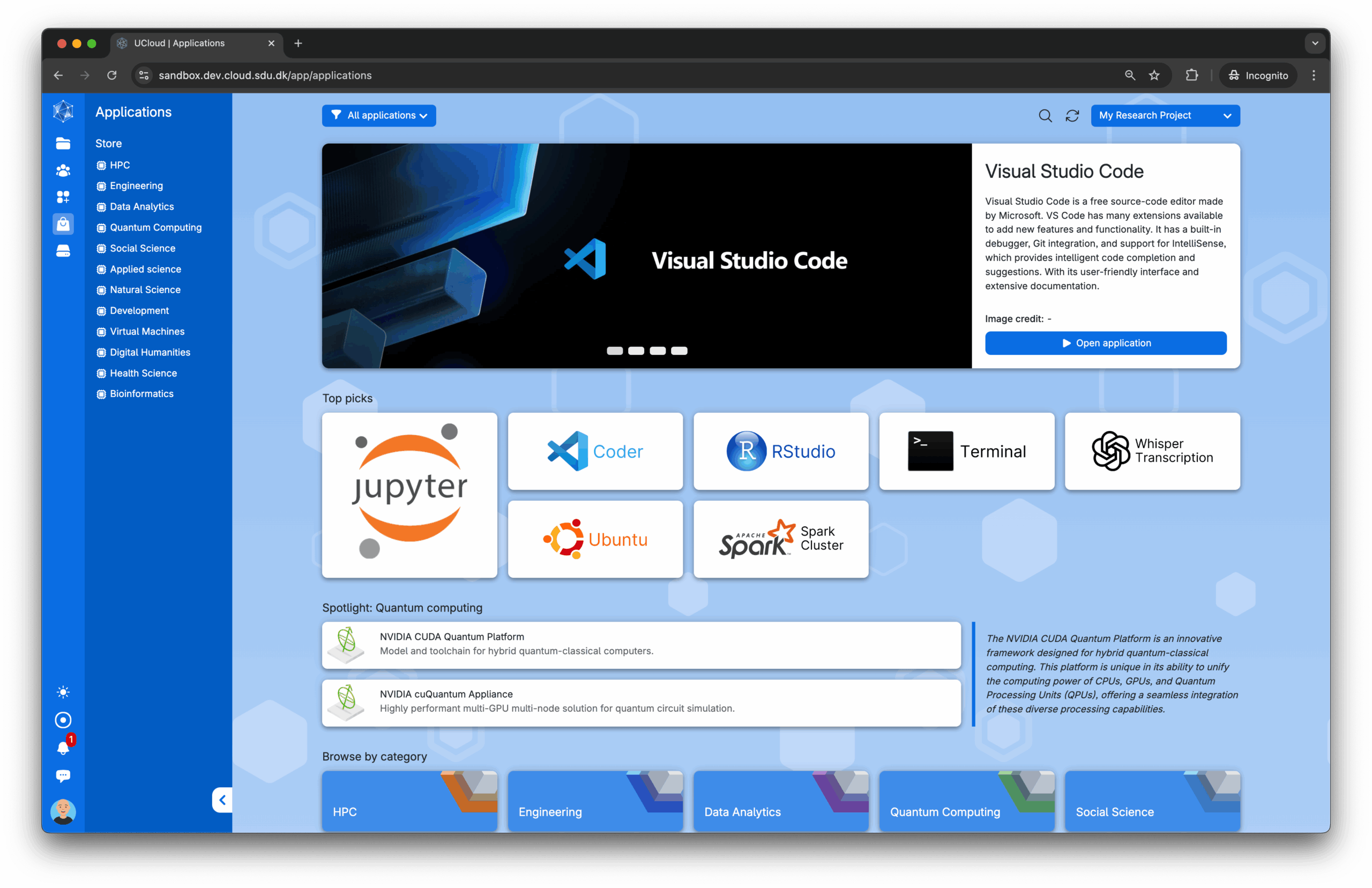Click the refresh icon in applications header
This screenshot has height=888, width=1372.
tap(1072, 116)
